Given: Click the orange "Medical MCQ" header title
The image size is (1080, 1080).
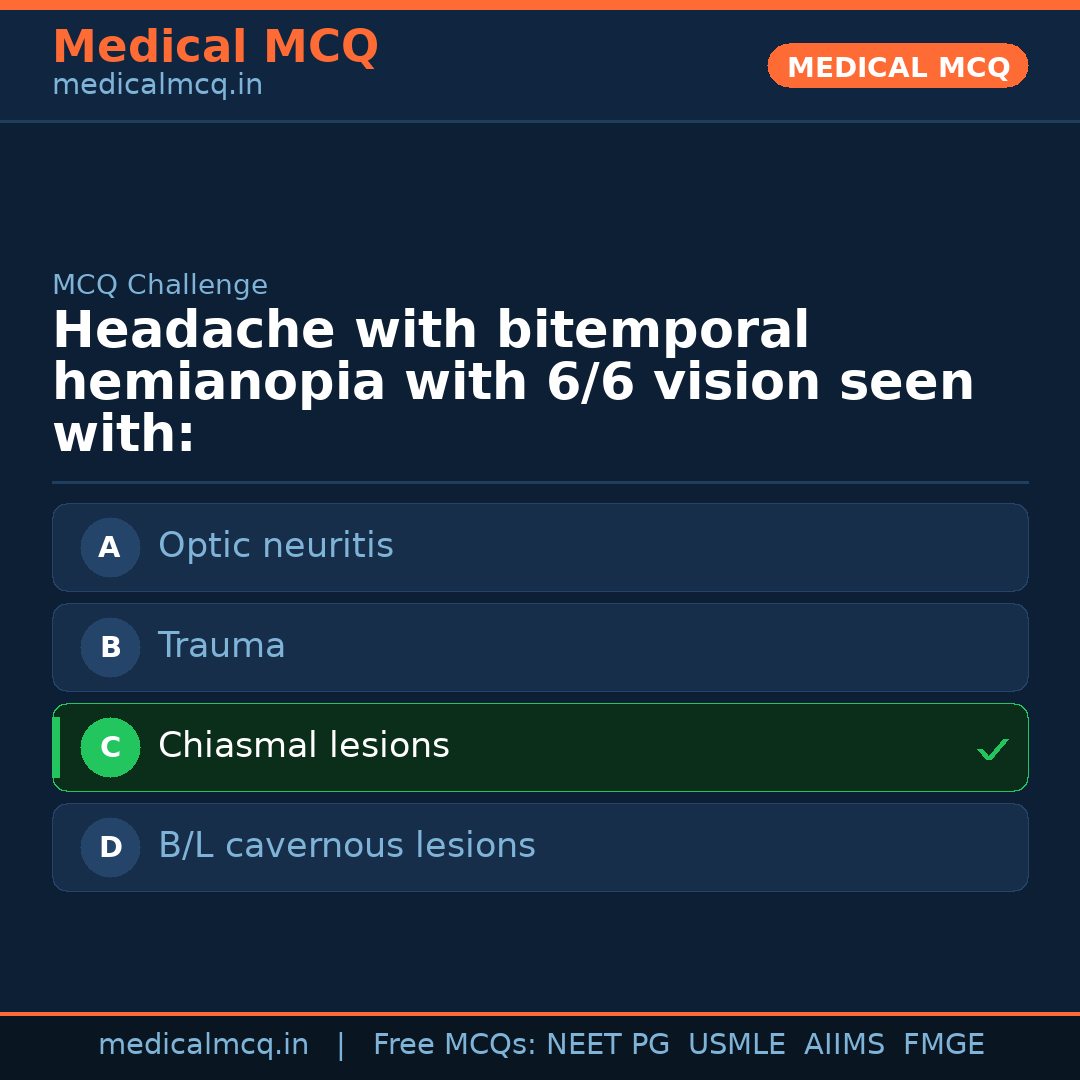Looking at the screenshot, I should click(x=215, y=47).
